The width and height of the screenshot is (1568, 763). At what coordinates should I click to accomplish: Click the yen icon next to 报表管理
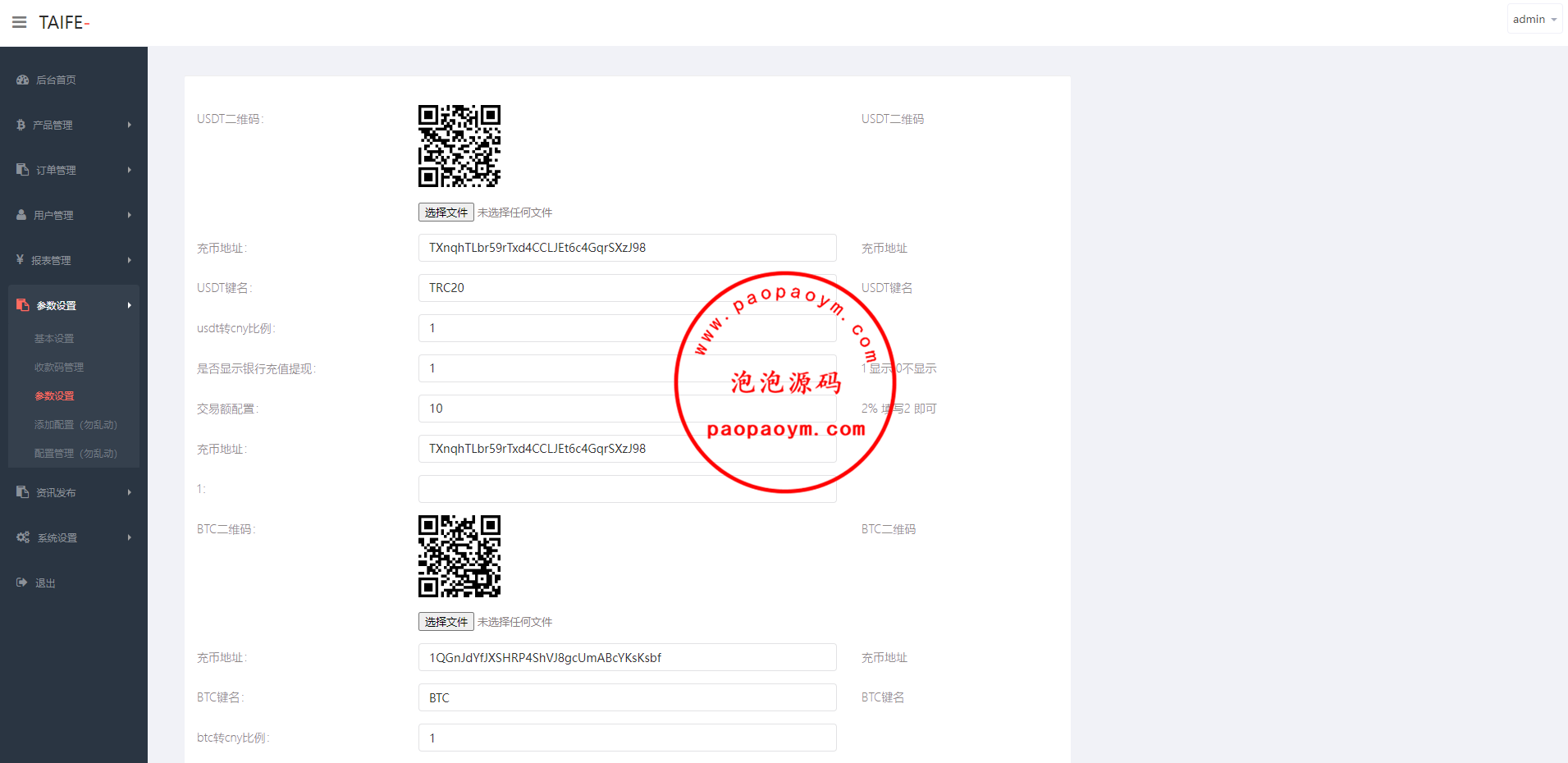point(21,260)
